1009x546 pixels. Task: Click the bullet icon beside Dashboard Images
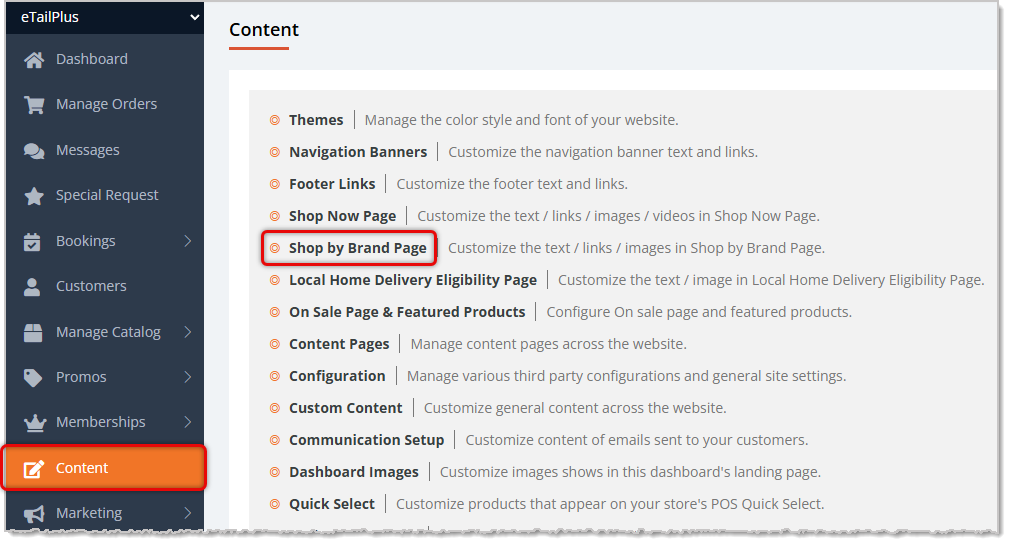[275, 473]
